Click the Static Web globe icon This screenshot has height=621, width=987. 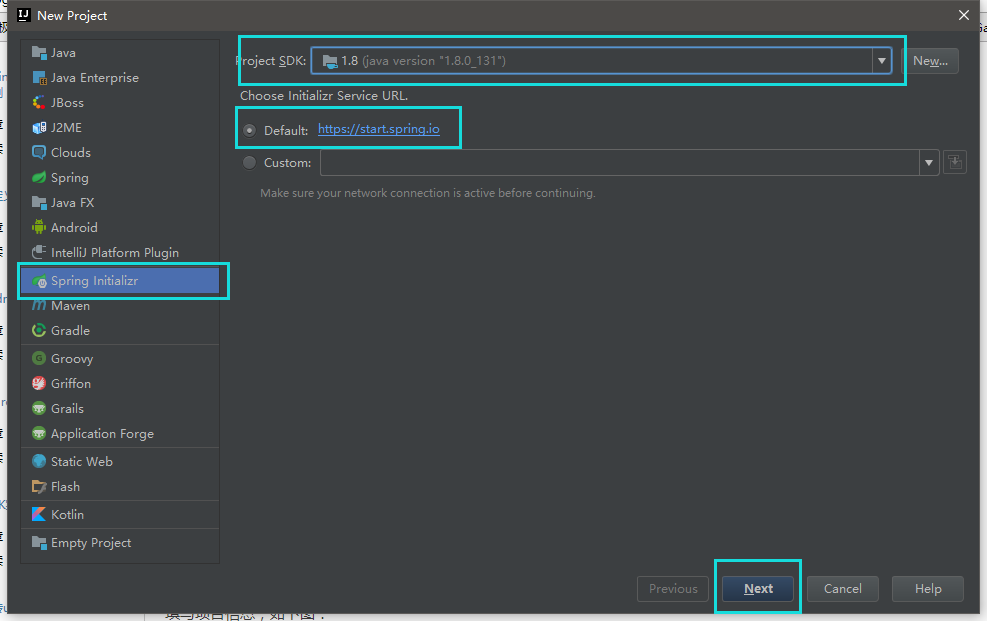pyautogui.click(x=39, y=461)
